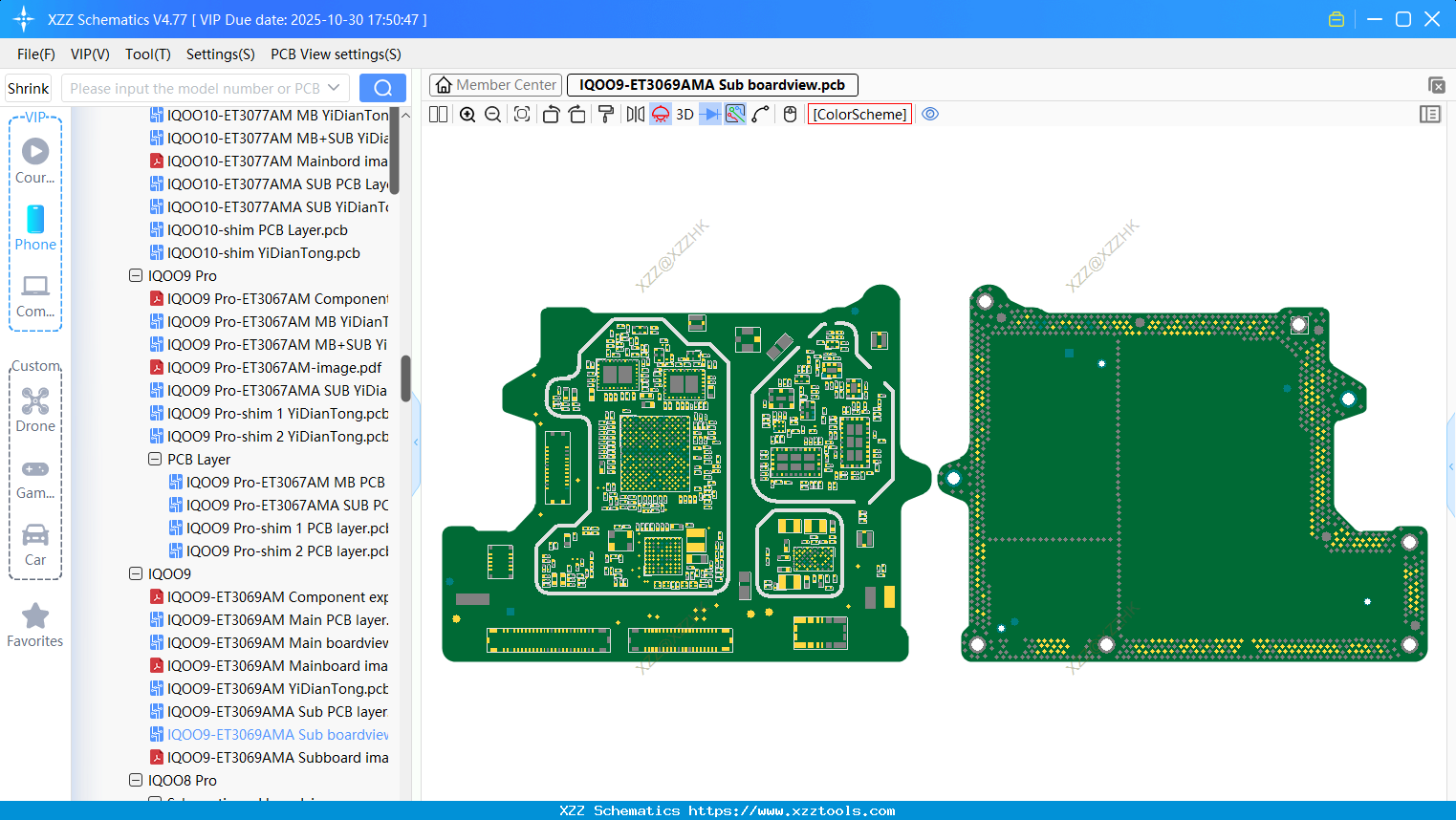Open IQOO9-ET3069AM Main boardview file

(277, 643)
